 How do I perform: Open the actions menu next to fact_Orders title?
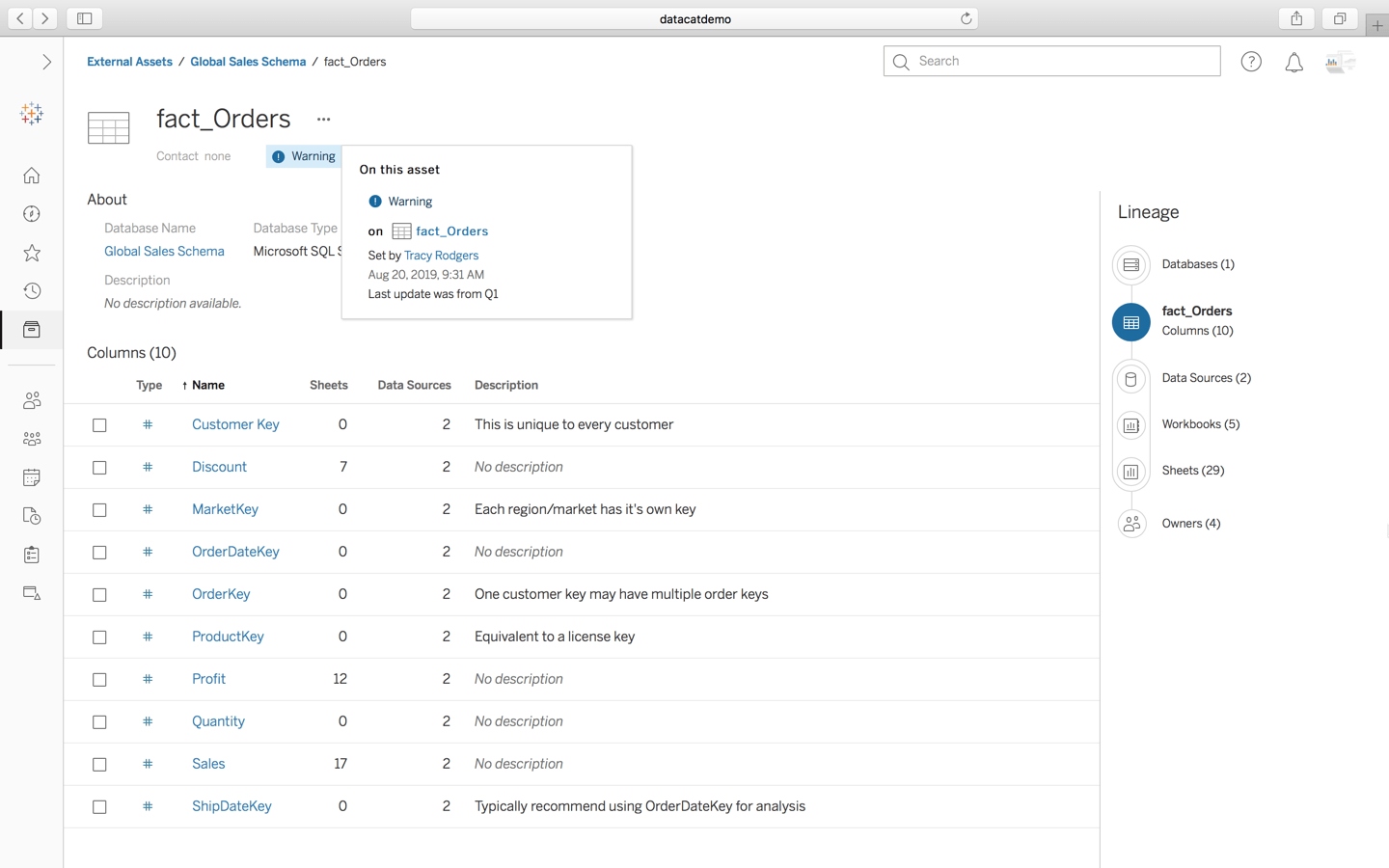[322, 118]
